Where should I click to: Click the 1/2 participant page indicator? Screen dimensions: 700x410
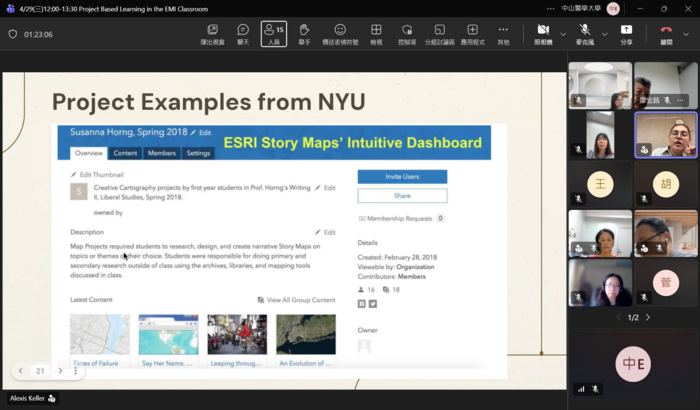coord(633,318)
